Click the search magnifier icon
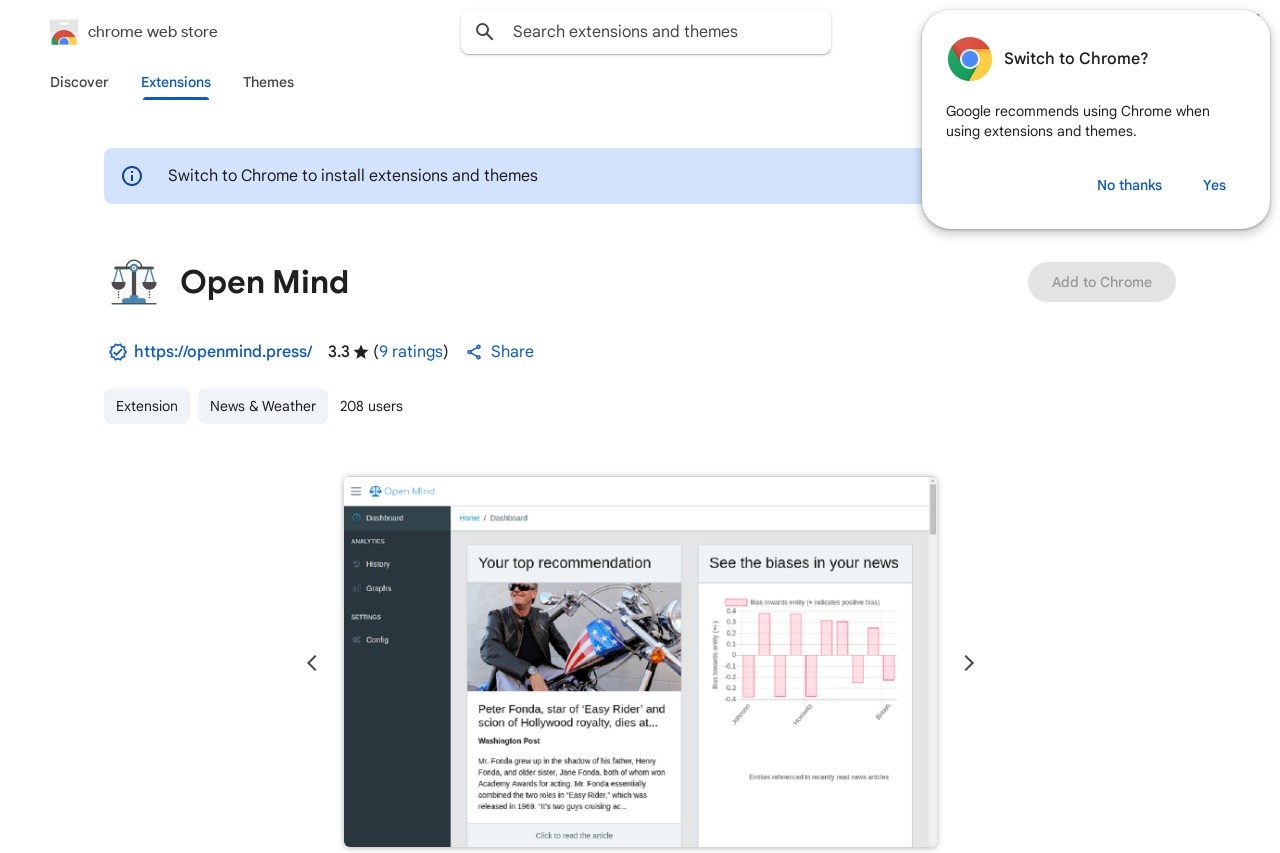Screen dimensions: 1280x853 (x=485, y=32)
